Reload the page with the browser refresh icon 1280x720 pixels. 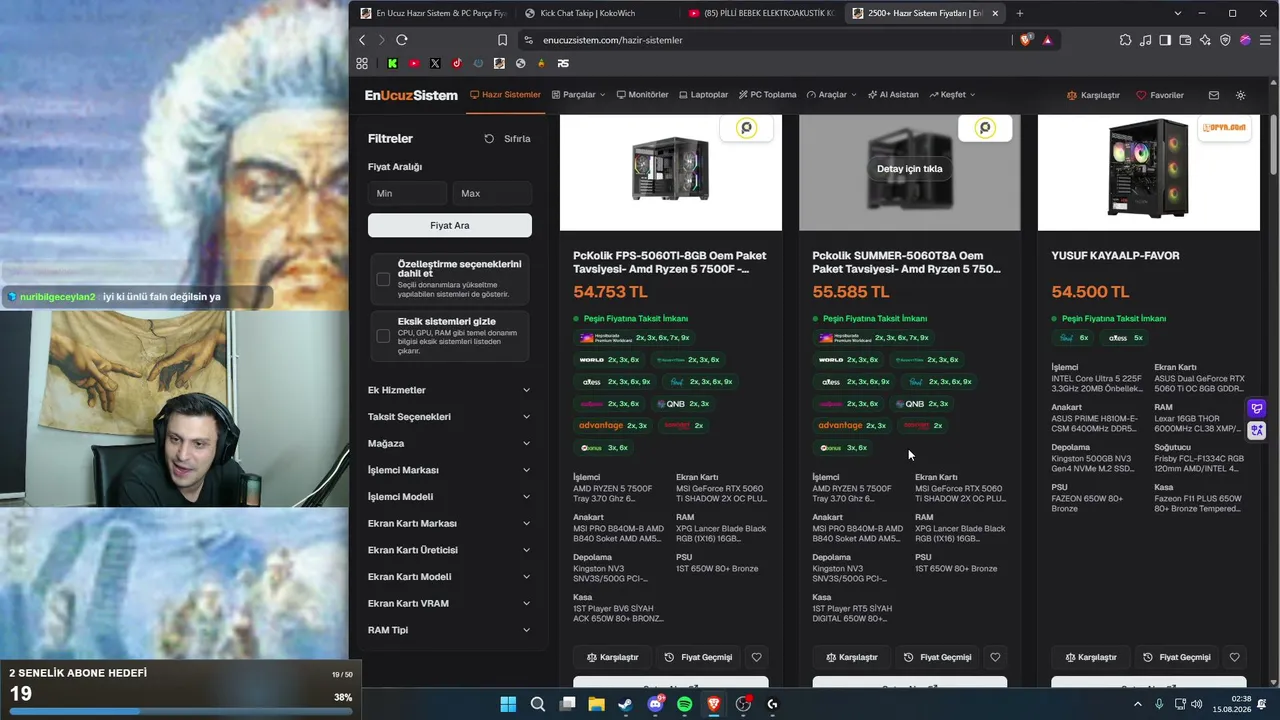(x=402, y=40)
